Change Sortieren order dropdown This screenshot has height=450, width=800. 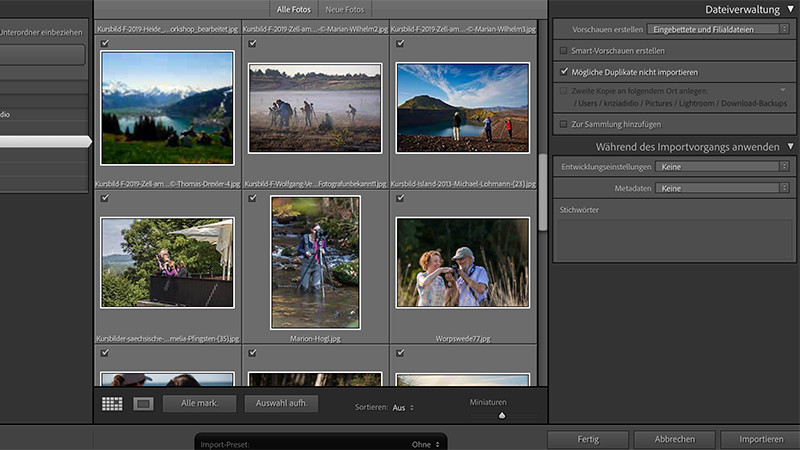(403, 408)
